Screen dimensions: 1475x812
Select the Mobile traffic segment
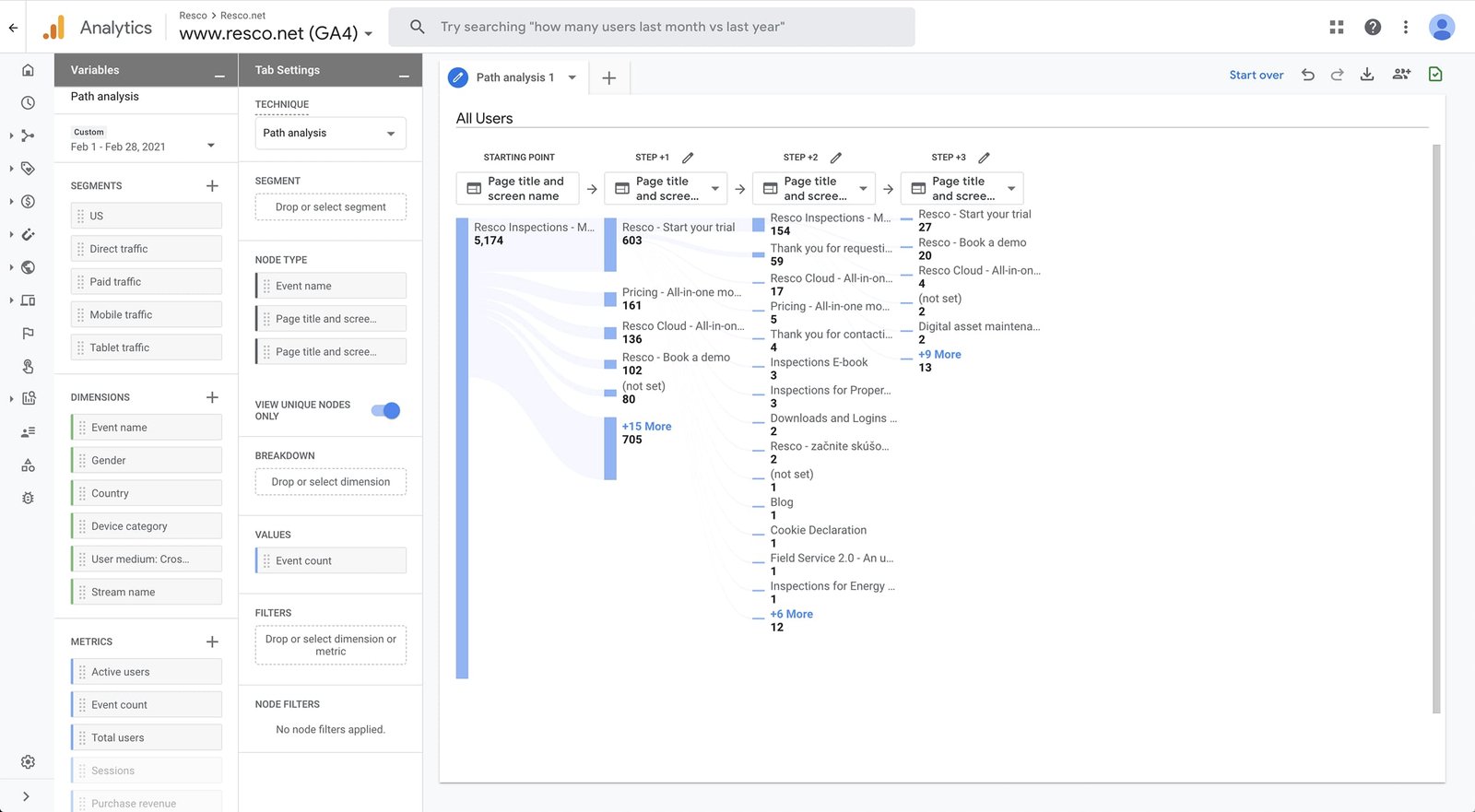coord(147,314)
